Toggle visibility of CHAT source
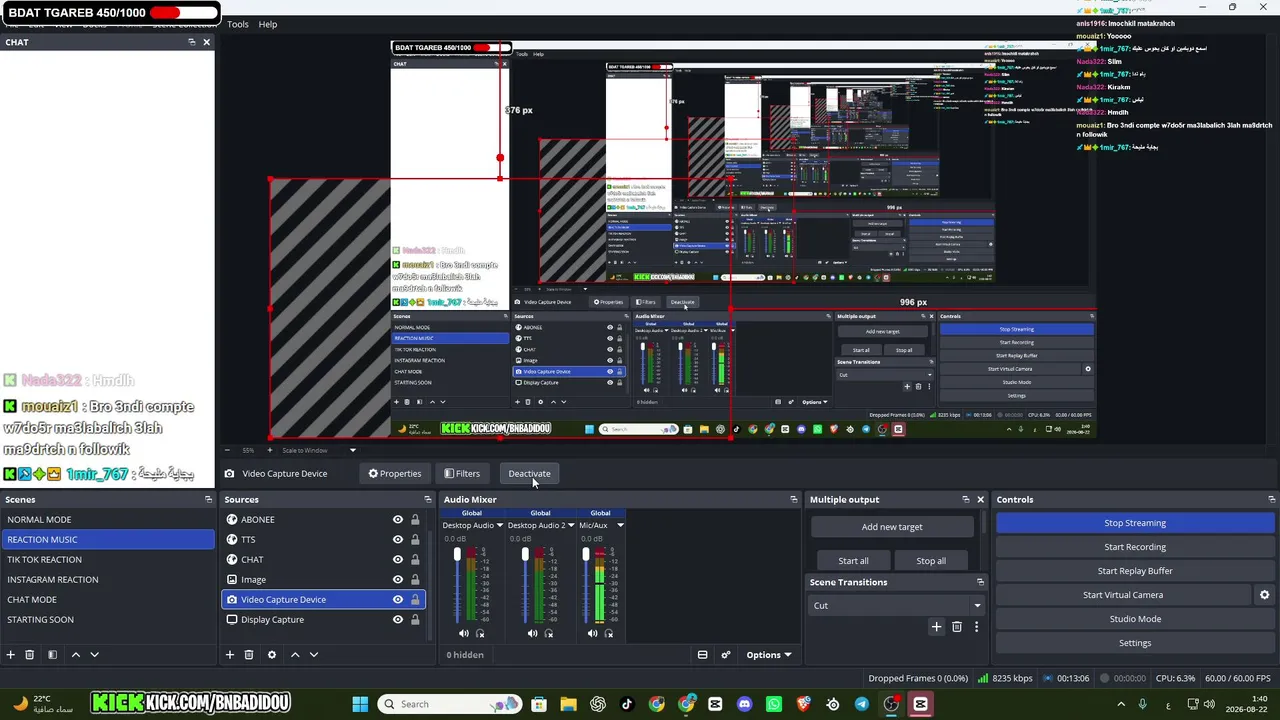This screenshot has width=1280, height=720. (x=398, y=560)
